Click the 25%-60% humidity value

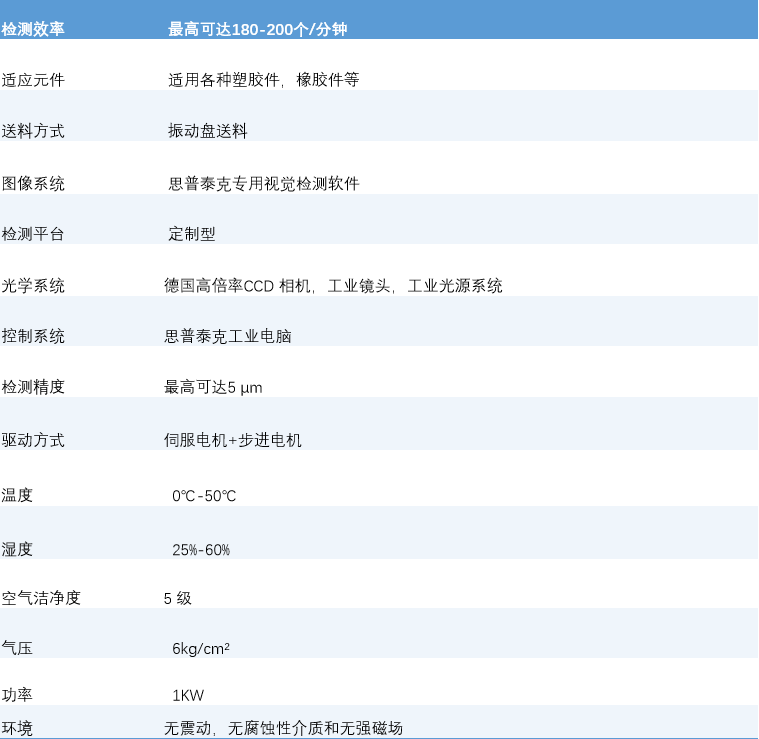click(201, 550)
